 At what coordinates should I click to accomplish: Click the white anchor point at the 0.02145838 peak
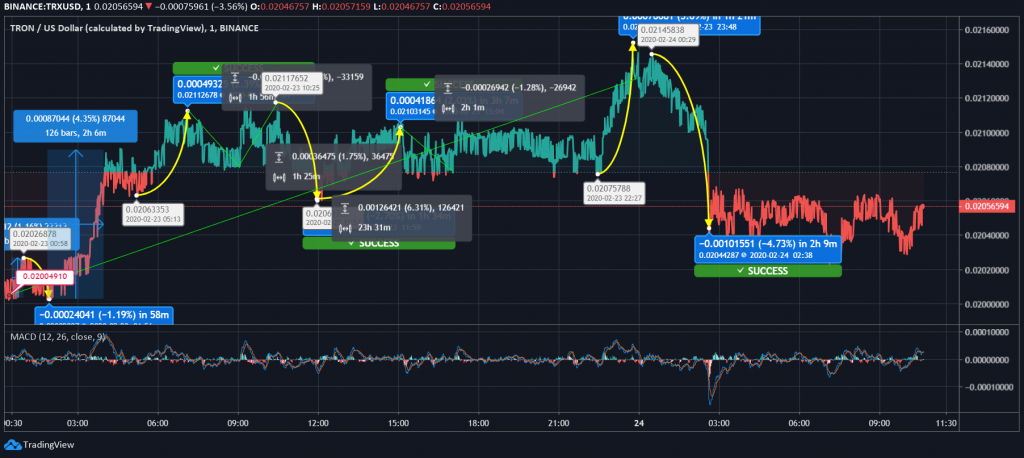point(651,54)
